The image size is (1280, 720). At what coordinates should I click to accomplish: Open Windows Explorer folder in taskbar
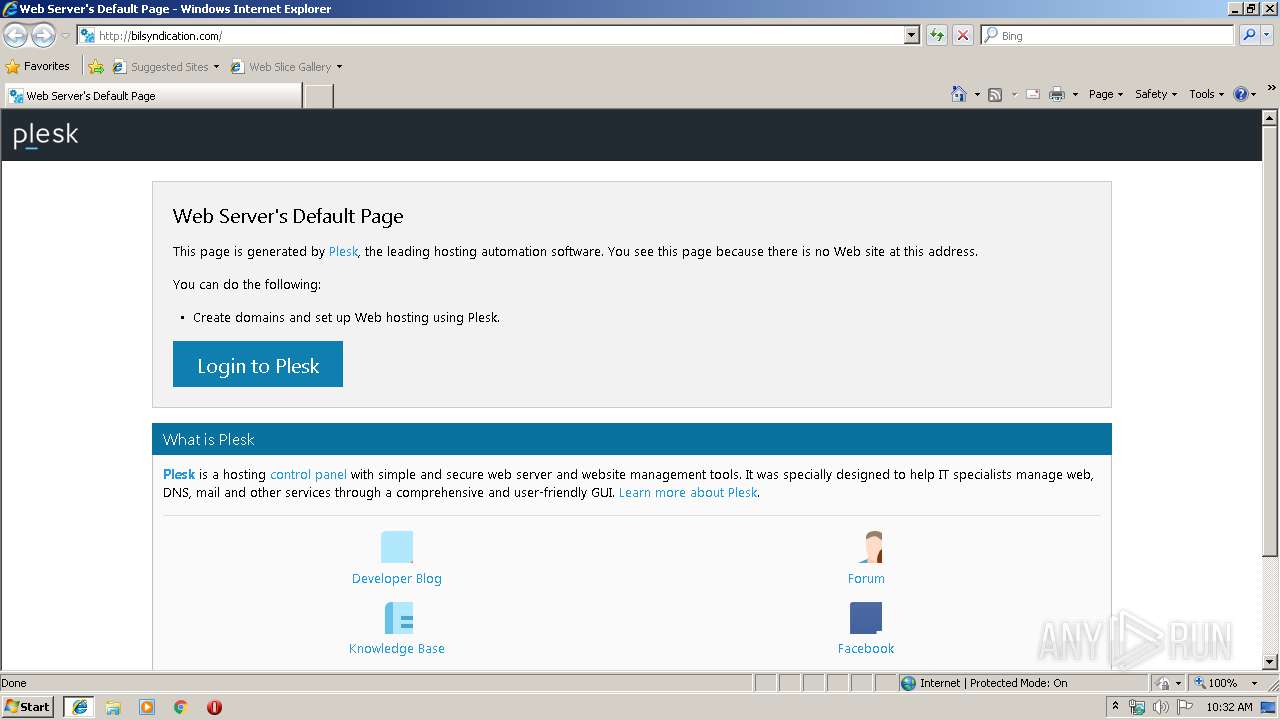[x=113, y=707]
